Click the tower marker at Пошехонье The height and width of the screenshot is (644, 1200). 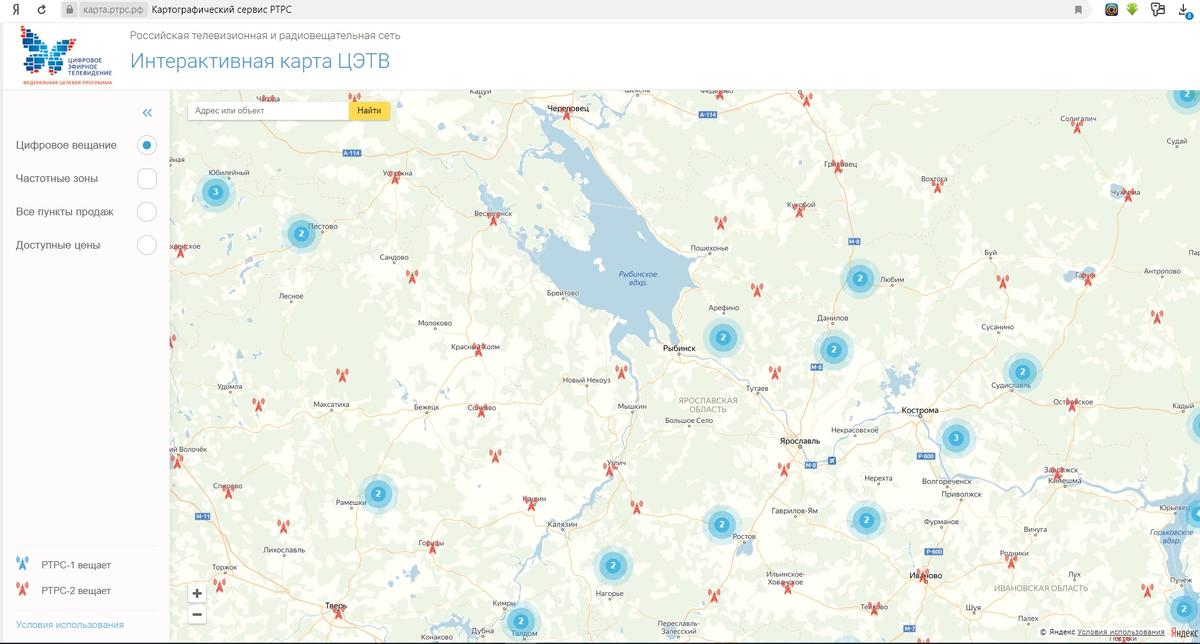(719, 223)
